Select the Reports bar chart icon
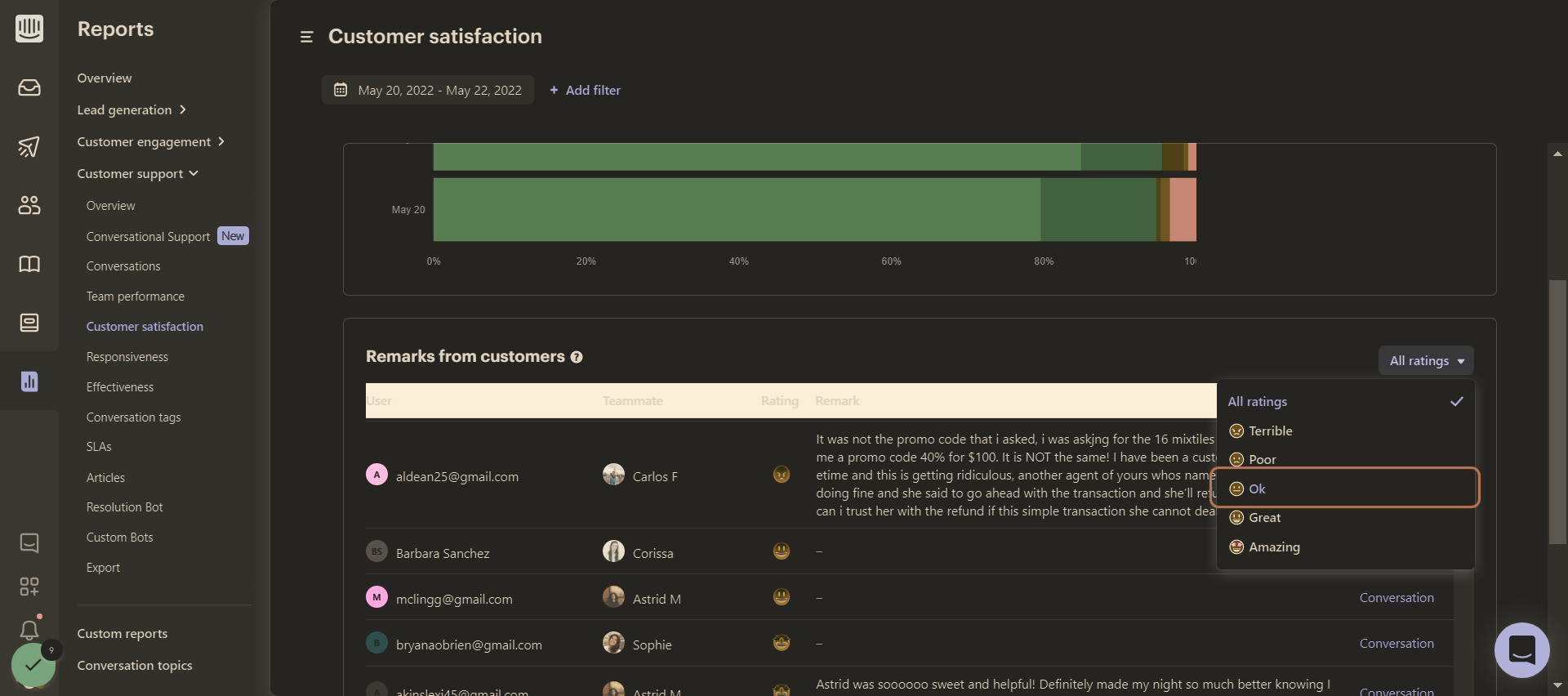 point(29,381)
